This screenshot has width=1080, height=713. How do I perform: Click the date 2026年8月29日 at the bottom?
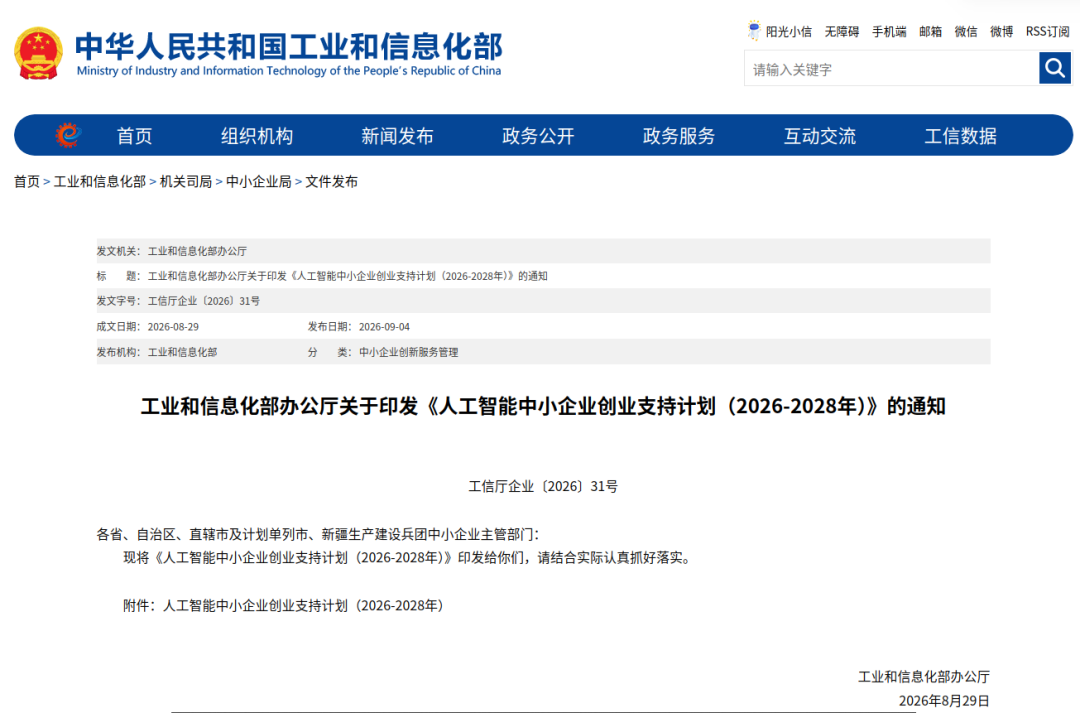[x=944, y=701]
